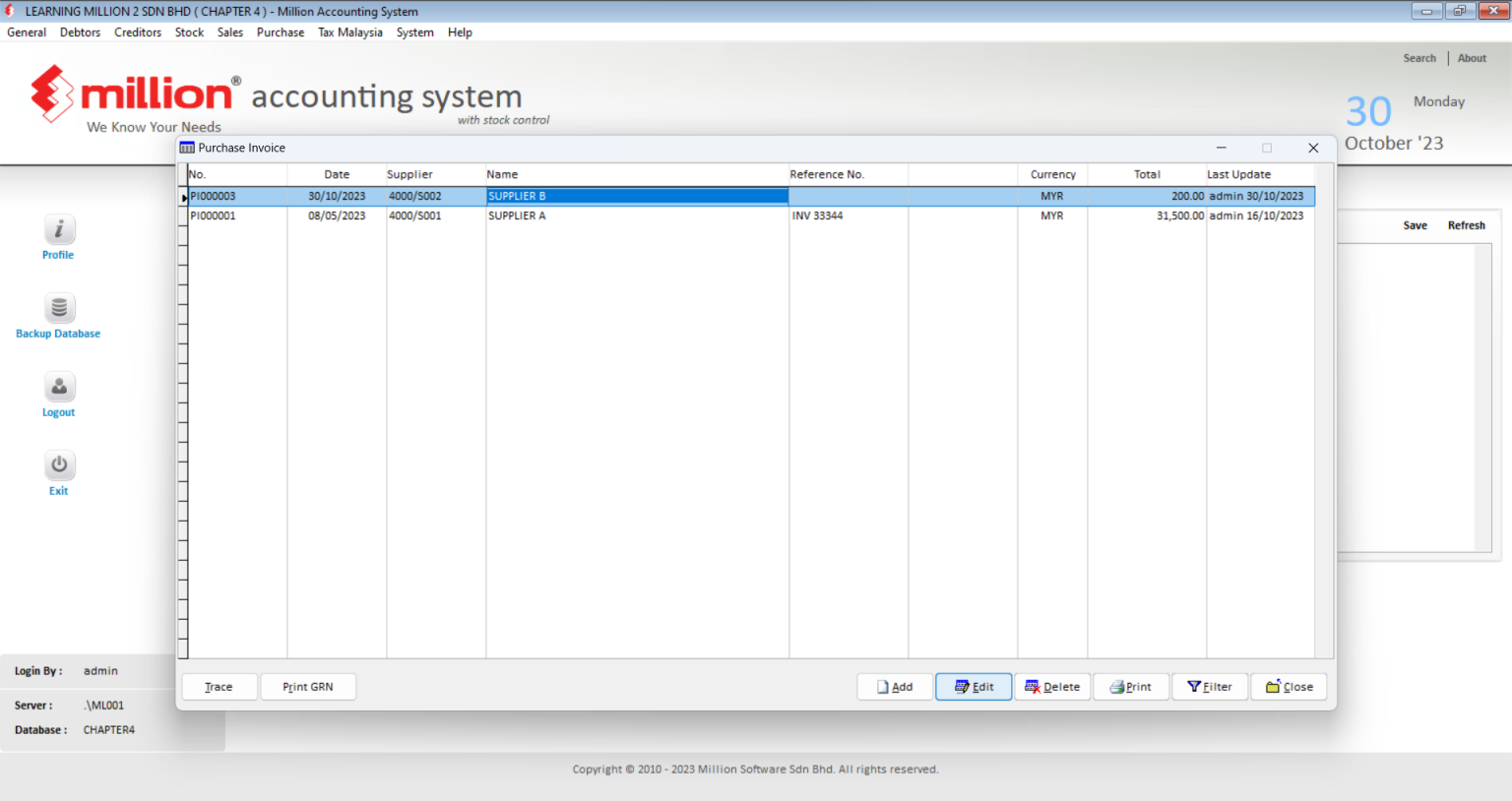Click reference INV 33344 cell
The height and width of the screenshot is (801, 1512).
coord(849,216)
